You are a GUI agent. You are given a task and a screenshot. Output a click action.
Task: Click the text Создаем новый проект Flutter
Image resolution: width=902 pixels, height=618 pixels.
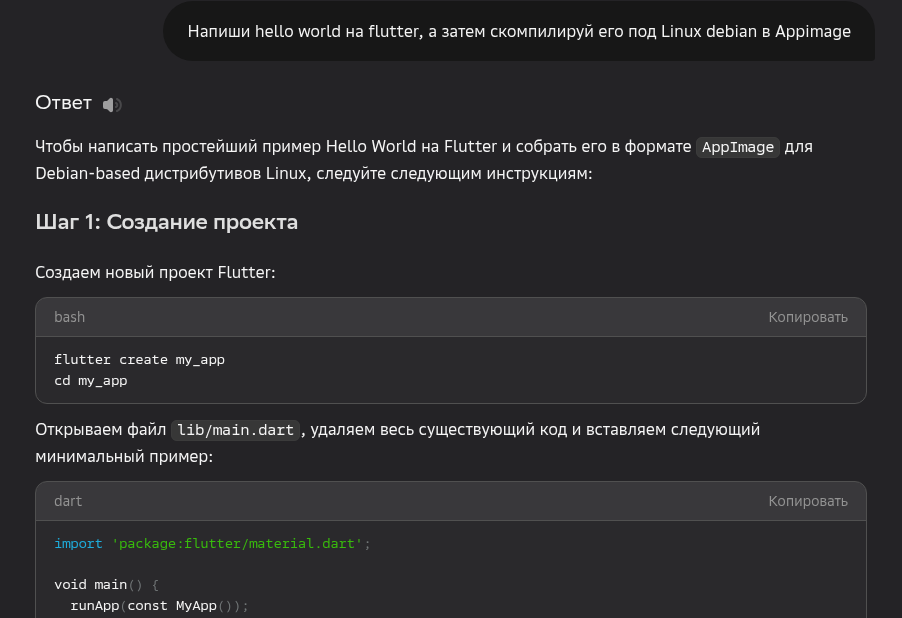155,272
